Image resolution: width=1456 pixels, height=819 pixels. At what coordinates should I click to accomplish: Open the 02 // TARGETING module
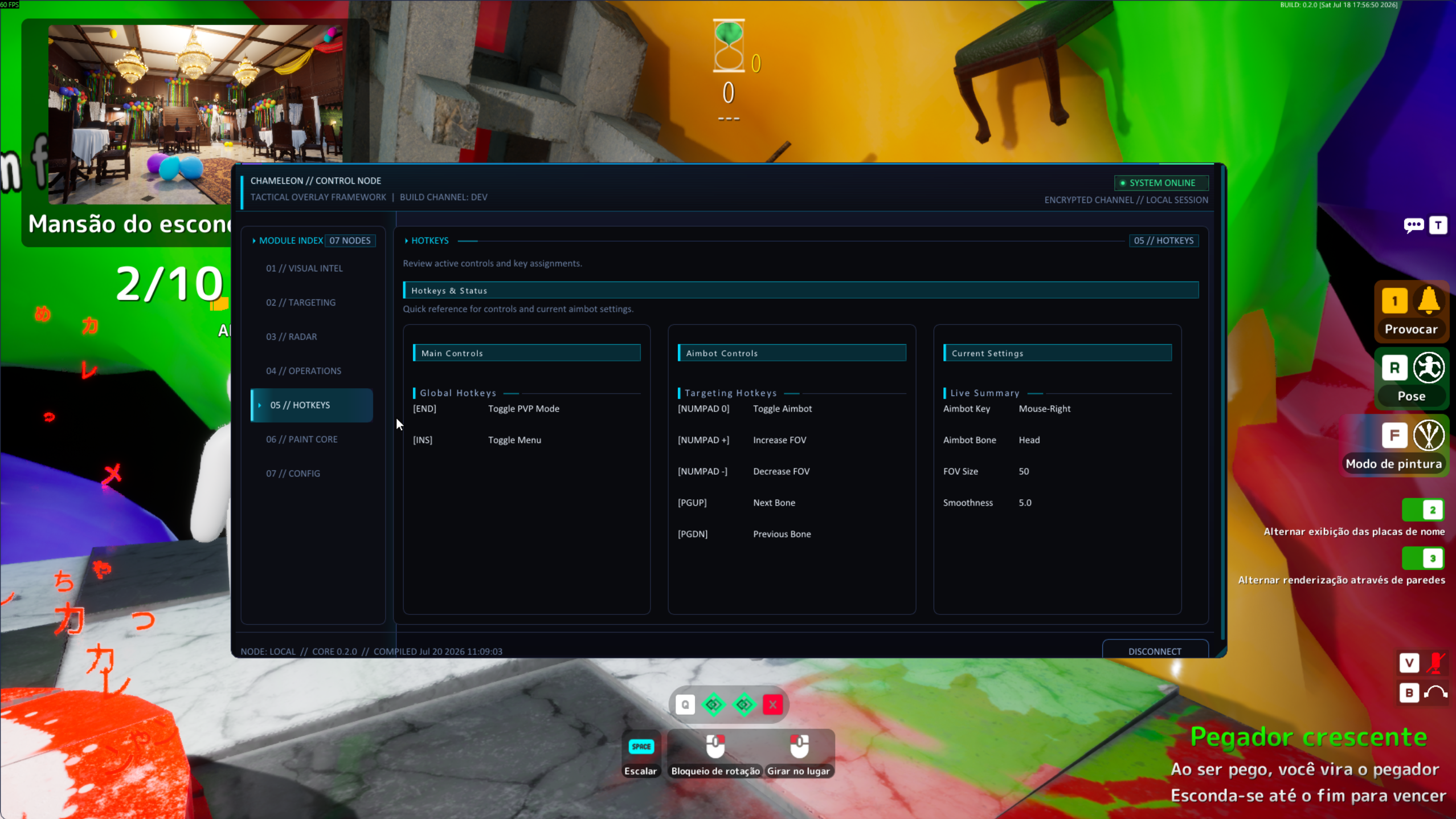pos(301,303)
